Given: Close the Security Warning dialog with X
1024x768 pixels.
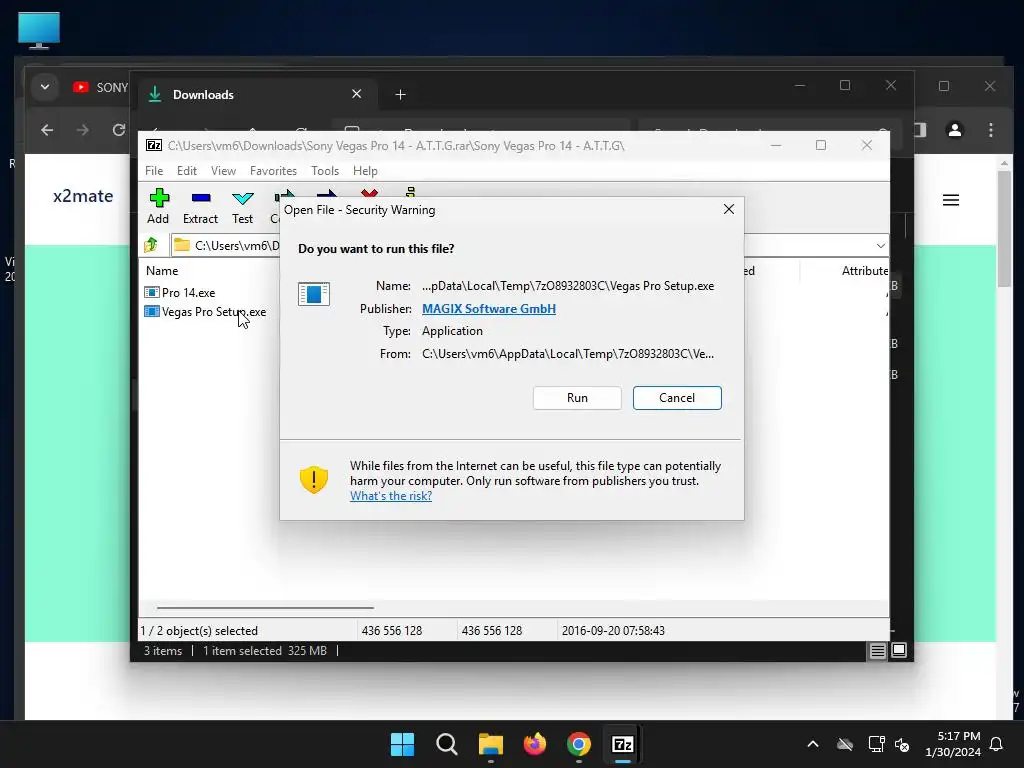Looking at the screenshot, I should pyautogui.click(x=729, y=209).
